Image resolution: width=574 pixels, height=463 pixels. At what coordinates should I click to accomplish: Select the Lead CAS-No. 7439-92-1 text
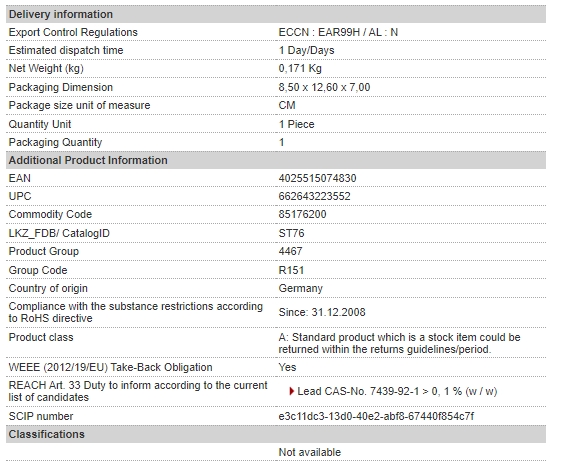397,391
